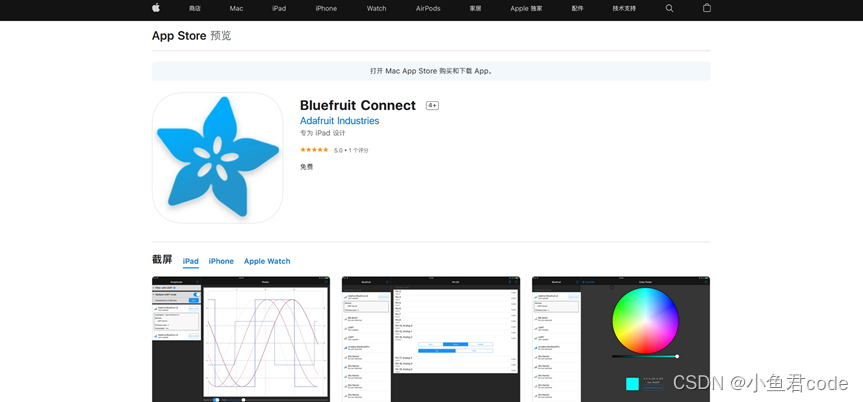This screenshot has width=863, height=402.
Task: Click the cyan color swatch preview
Action: pos(632,384)
